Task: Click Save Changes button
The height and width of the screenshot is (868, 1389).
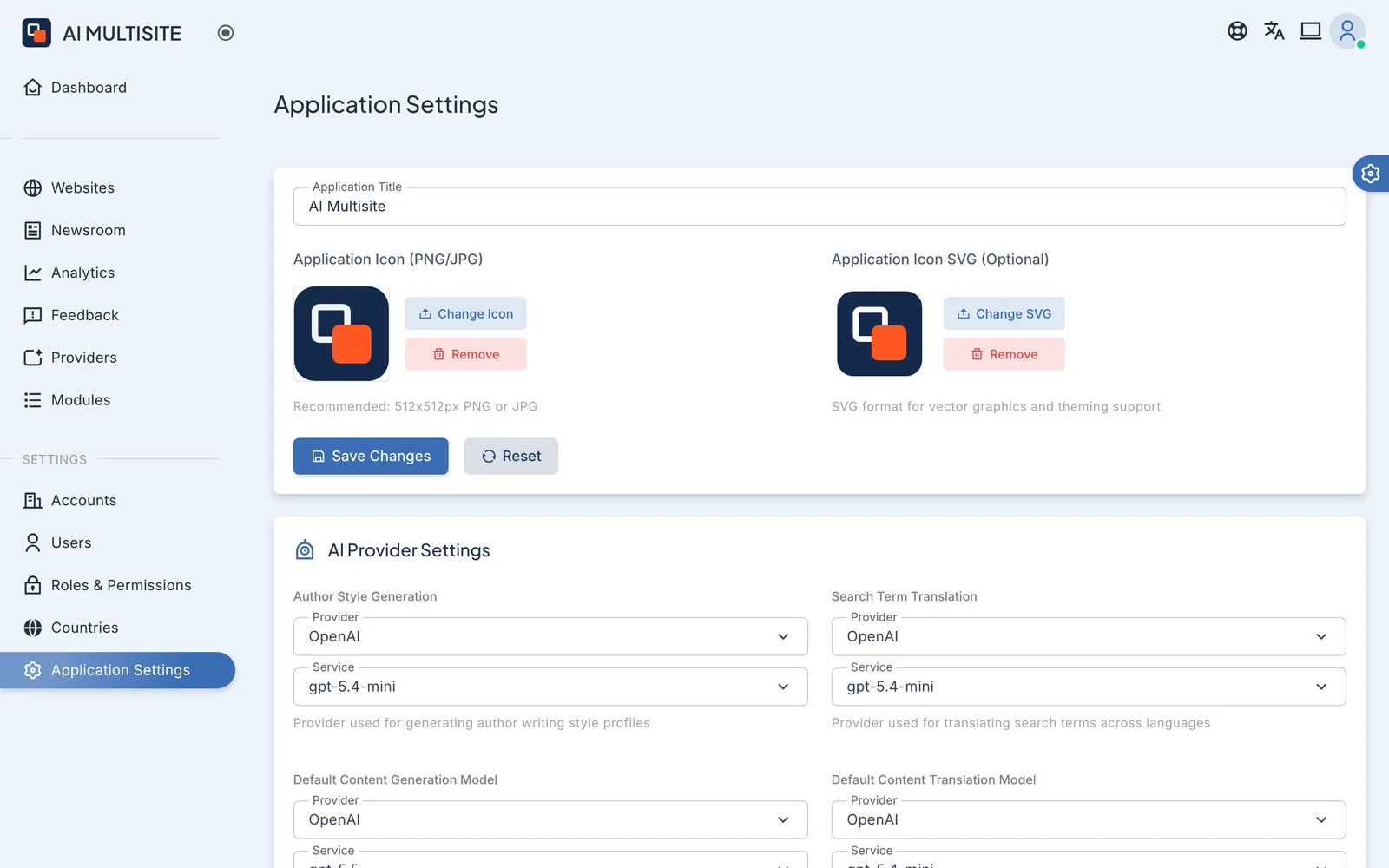Action: tap(371, 457)
